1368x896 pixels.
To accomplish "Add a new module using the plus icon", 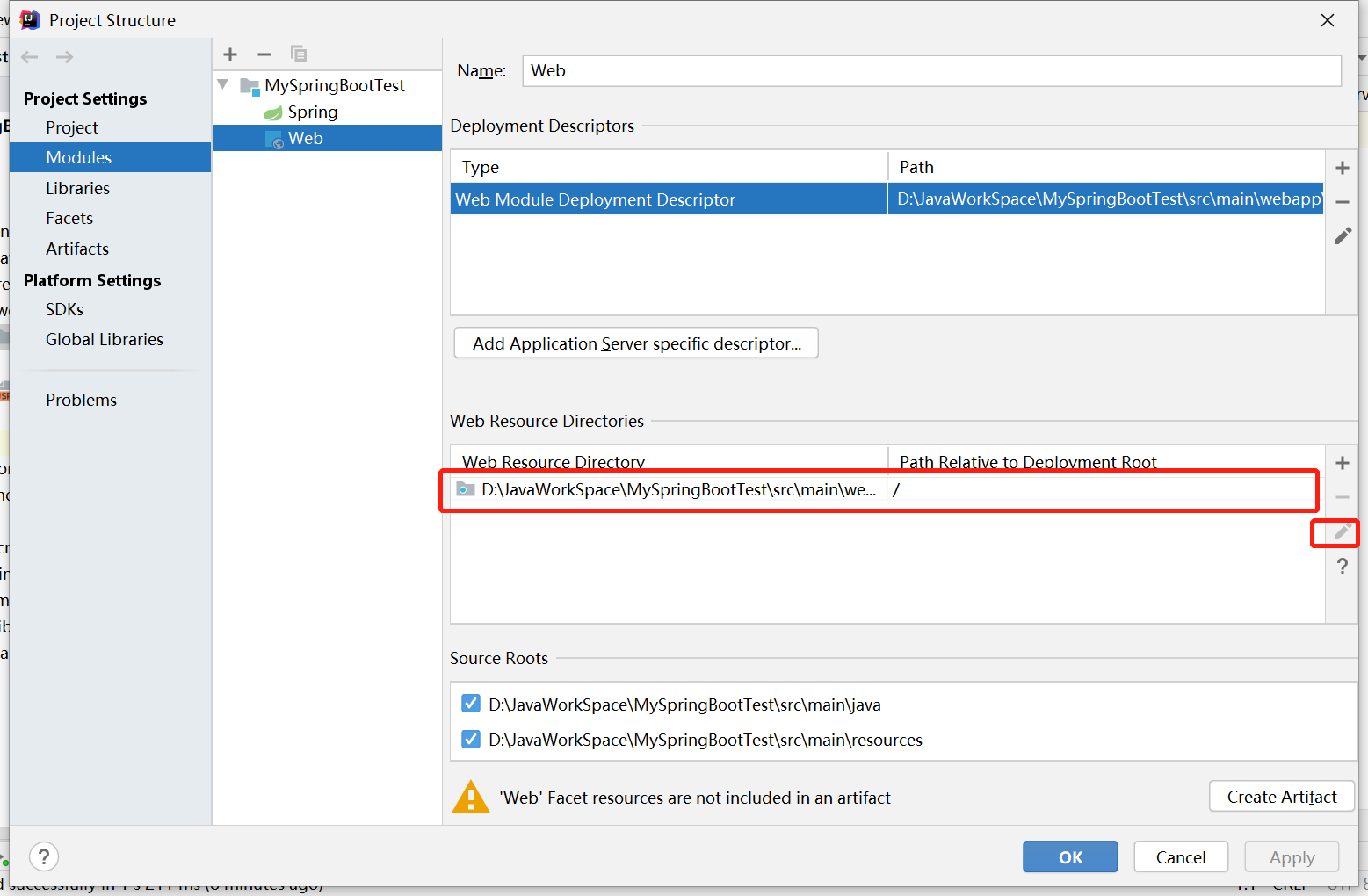I will pyautogui.click(x=229, y=54).
